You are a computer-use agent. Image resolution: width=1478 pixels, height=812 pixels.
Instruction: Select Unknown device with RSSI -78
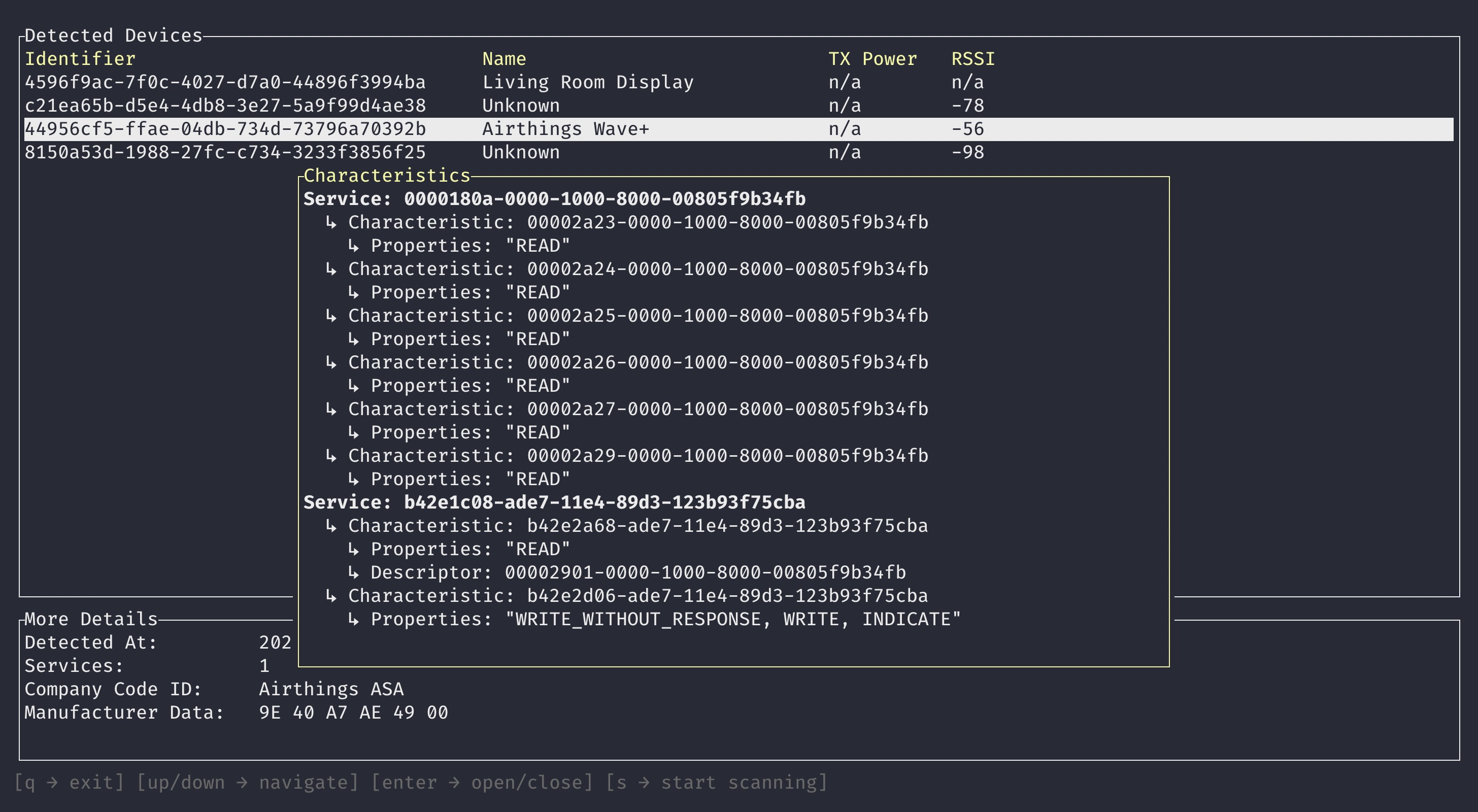click(520, 106)
